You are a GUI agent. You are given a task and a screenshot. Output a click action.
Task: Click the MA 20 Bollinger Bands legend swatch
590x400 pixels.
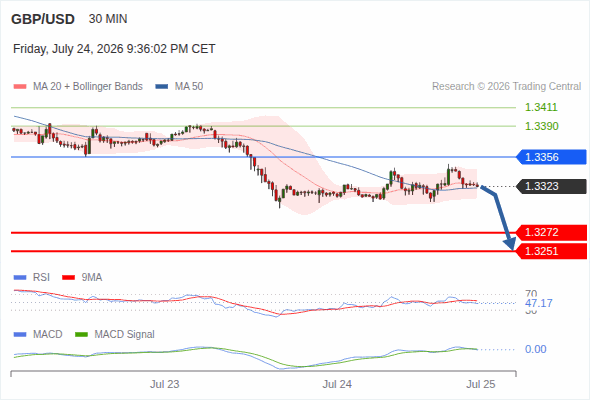[20, 87]
